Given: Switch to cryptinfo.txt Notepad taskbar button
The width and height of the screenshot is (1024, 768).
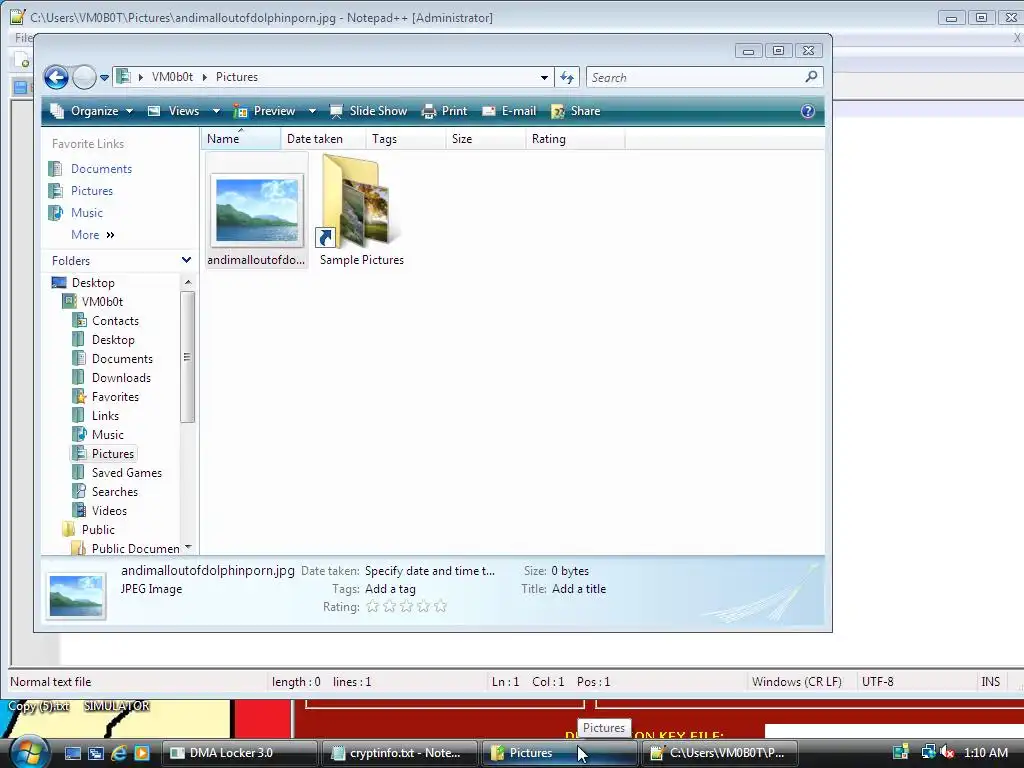Looking at the screenshot, I should click(x=399, y=753).
